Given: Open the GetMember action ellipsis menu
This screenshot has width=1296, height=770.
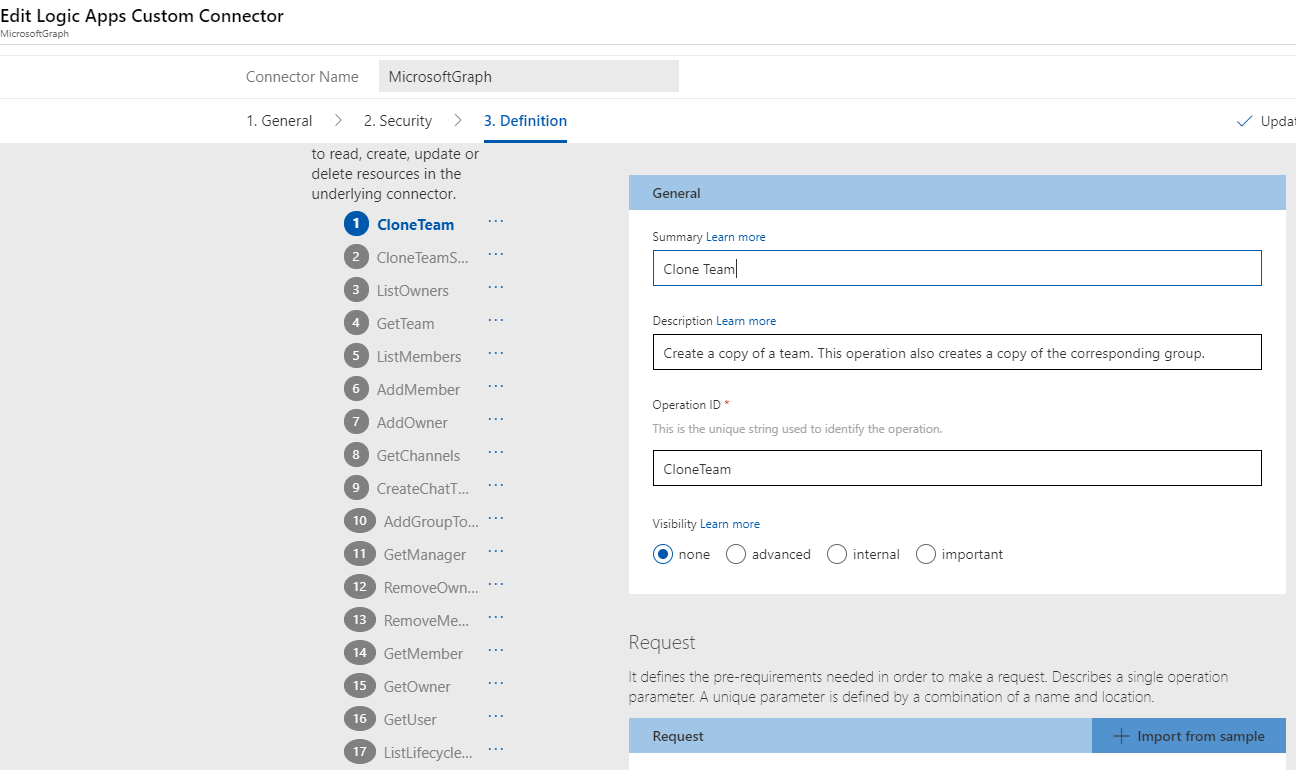Looking at the screenshot, I should point(496,651).
